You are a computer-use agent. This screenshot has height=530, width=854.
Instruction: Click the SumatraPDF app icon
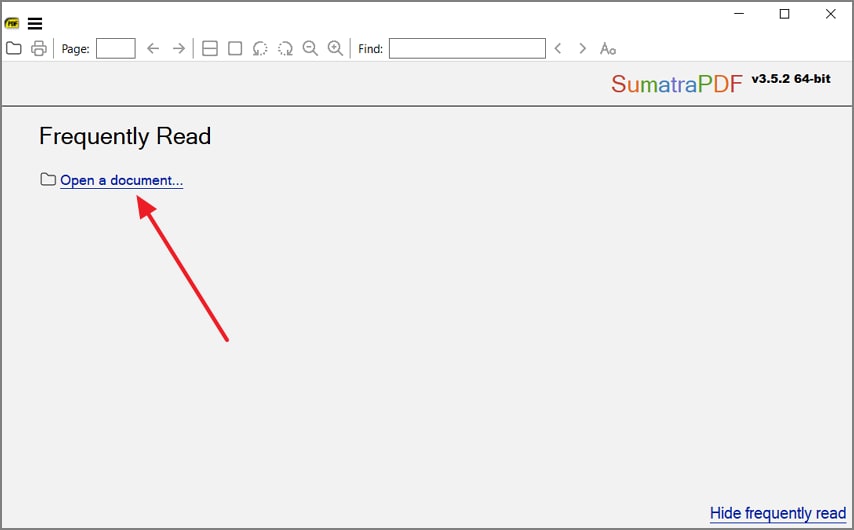[12, 23]
